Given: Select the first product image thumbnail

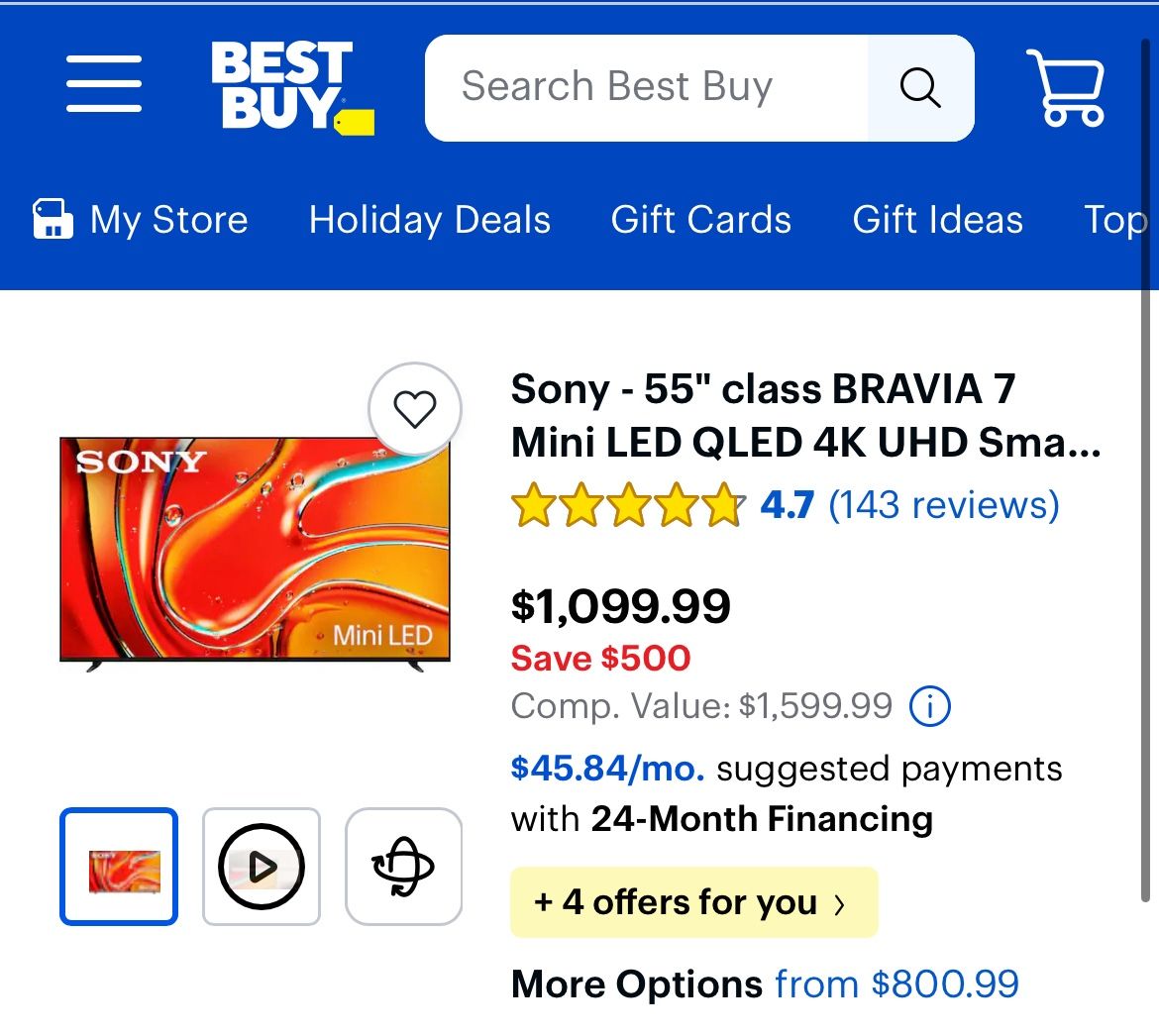Looking at the screenshot, I should [118, 866].
